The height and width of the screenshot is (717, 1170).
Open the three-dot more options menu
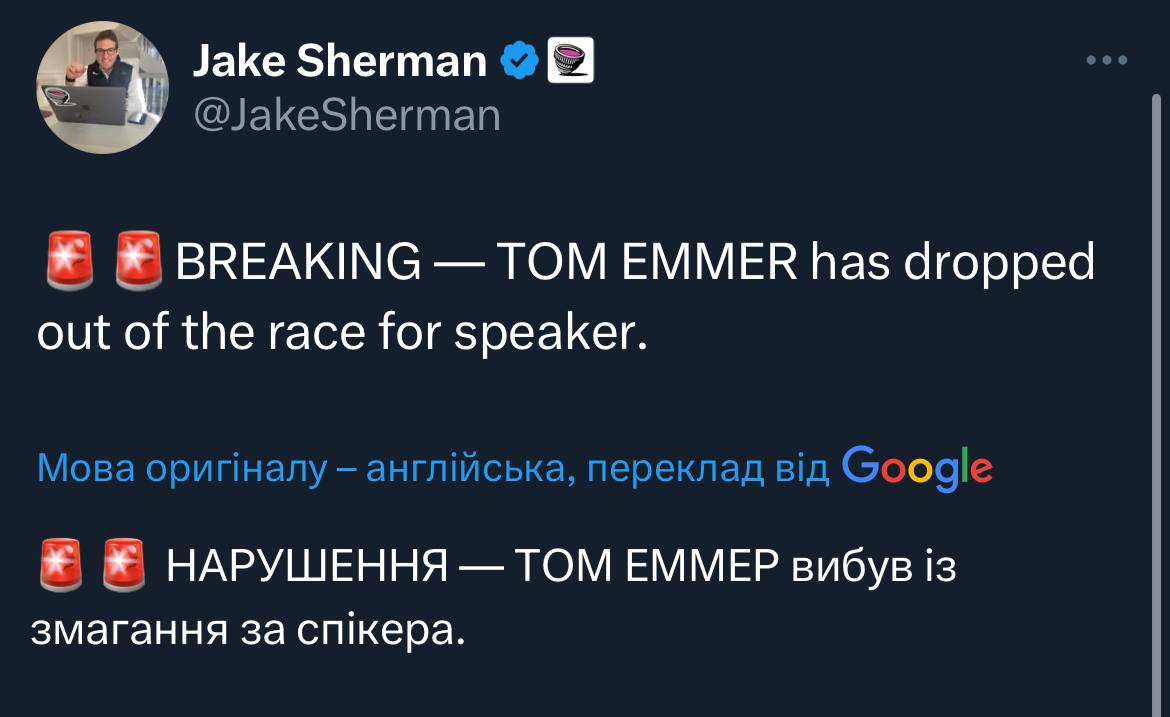tap(1107, 61)
